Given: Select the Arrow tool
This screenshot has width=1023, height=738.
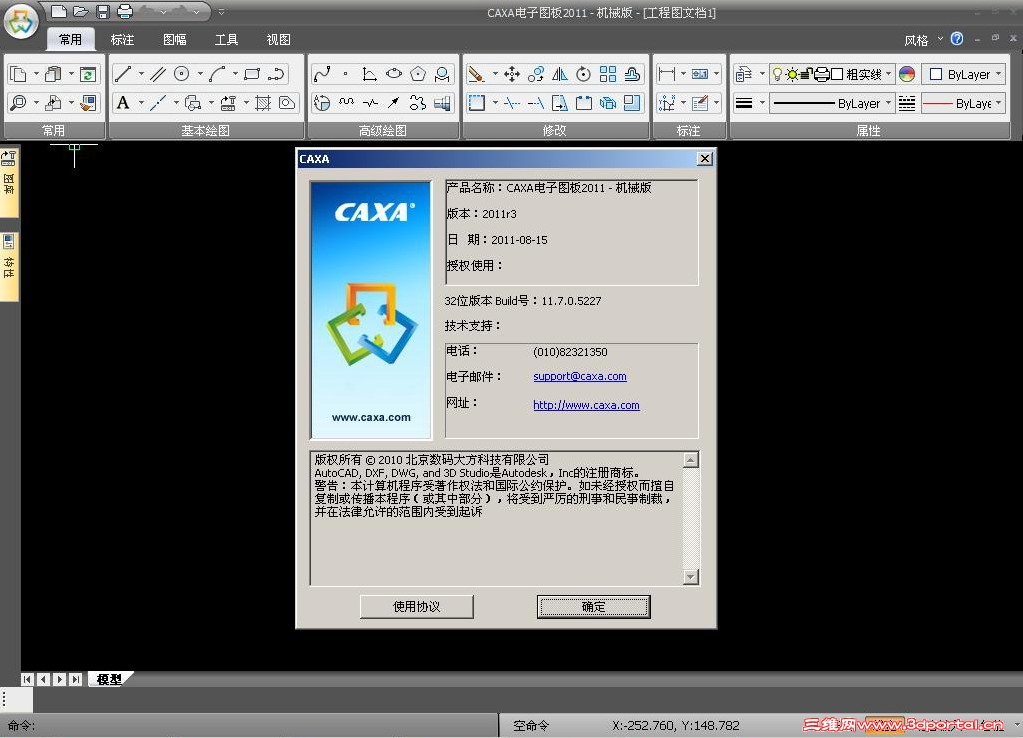Looking at the screenshot, I should [x=394, y=102].
